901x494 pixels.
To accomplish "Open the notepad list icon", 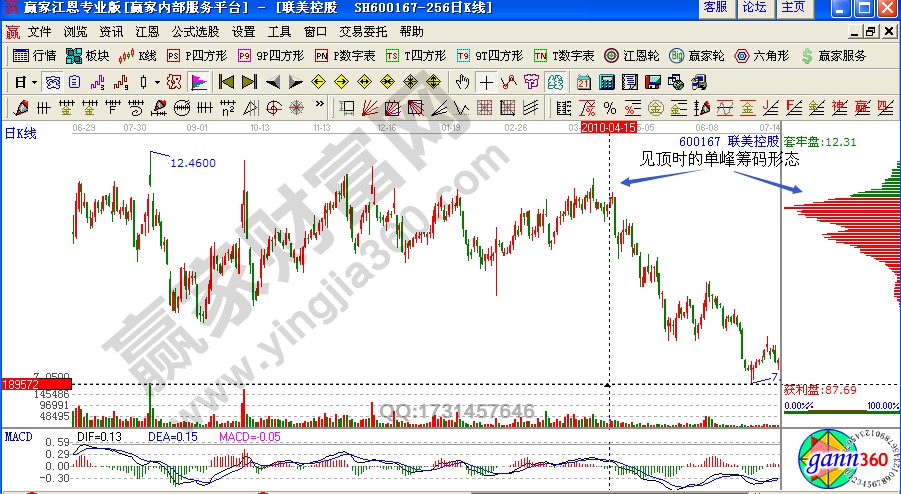I will tap(630, 83).
